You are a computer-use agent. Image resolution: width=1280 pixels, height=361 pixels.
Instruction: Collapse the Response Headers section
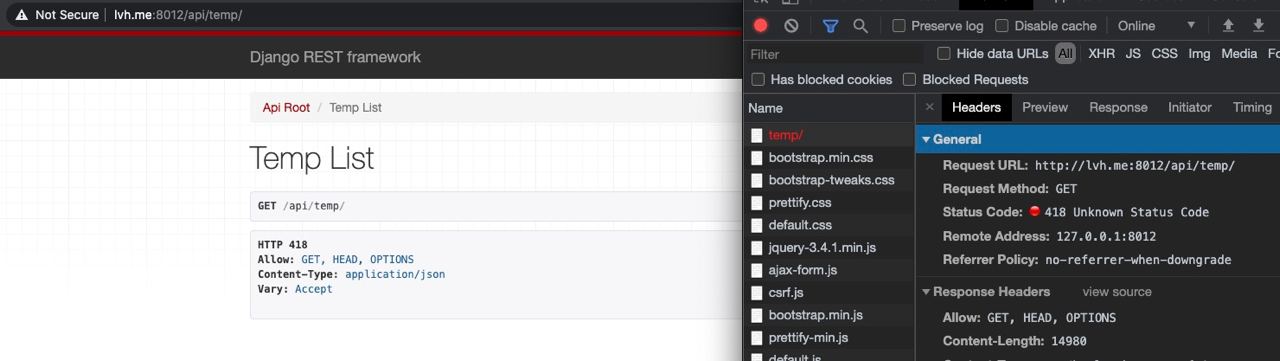point(926,292)
